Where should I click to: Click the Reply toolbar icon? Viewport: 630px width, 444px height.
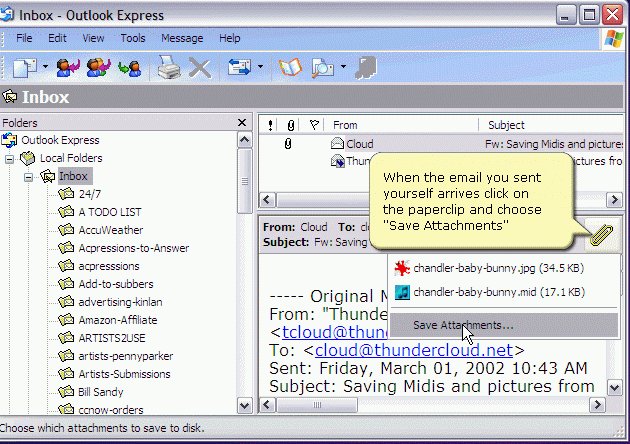68,68
